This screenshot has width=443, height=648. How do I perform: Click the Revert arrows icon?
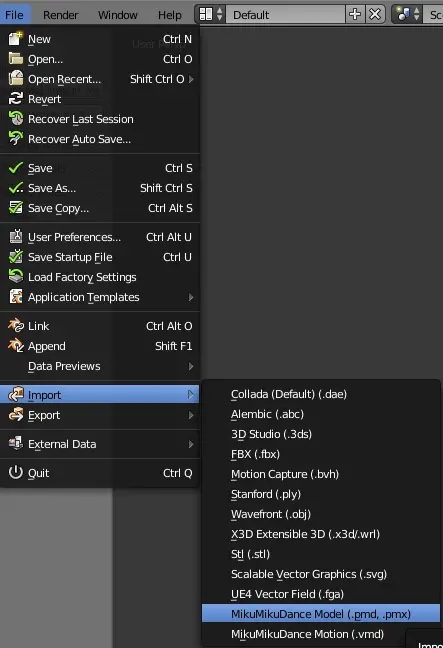pos(16,99)
